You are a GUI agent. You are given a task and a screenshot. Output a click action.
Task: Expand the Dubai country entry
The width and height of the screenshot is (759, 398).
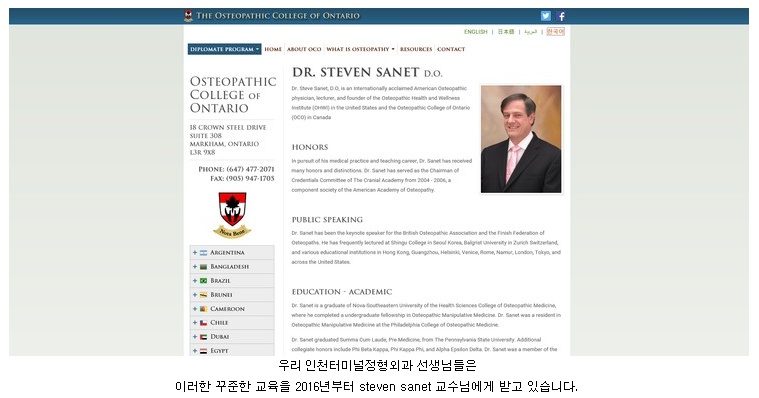click(232, 337)
